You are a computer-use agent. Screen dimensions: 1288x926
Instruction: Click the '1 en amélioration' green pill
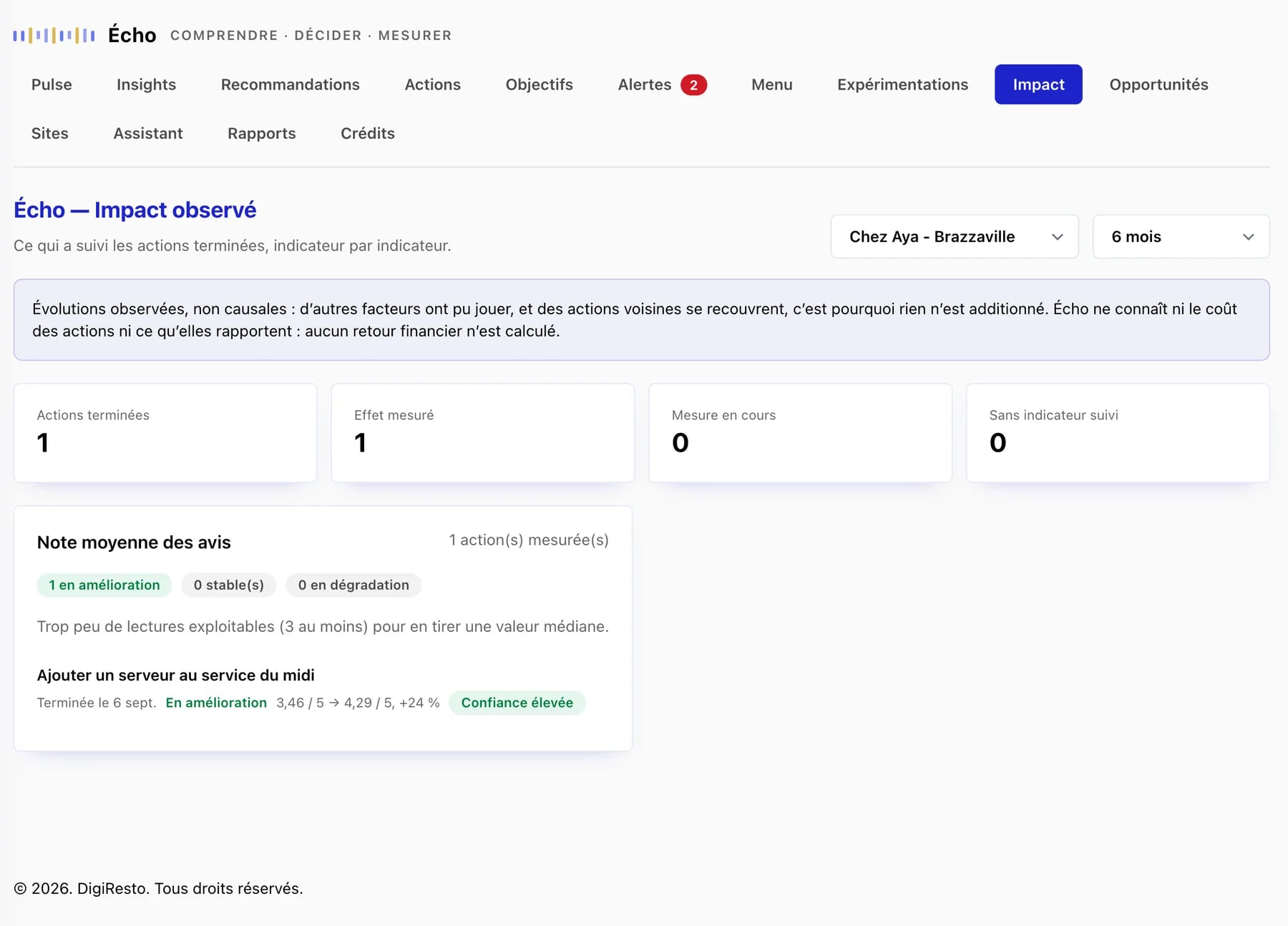pos(104,585)
